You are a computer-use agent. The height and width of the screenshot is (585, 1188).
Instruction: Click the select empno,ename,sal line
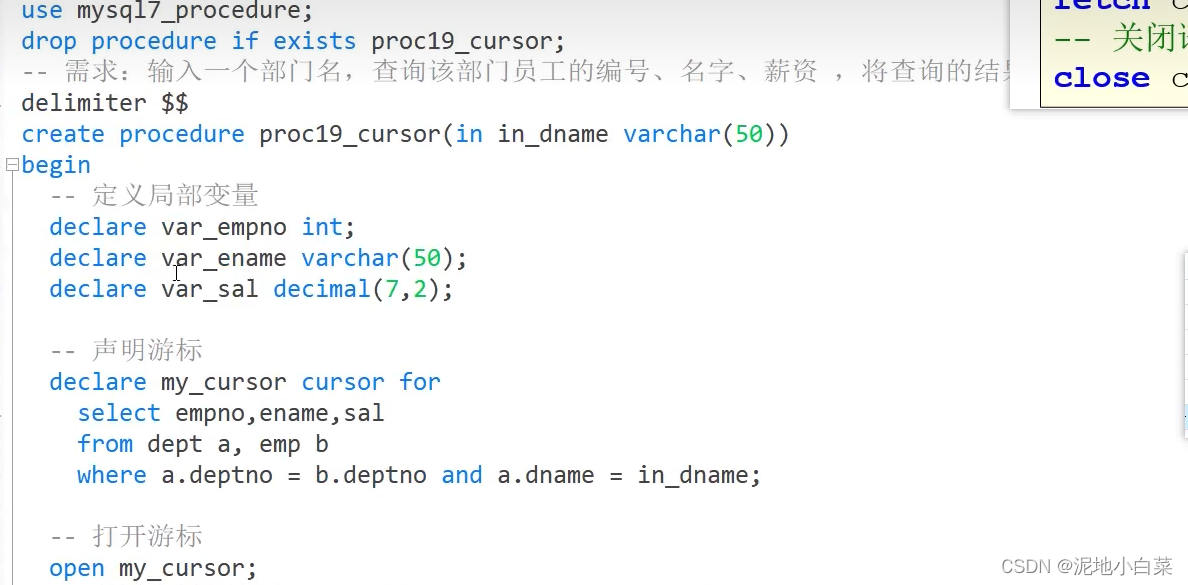coord(230,413)
